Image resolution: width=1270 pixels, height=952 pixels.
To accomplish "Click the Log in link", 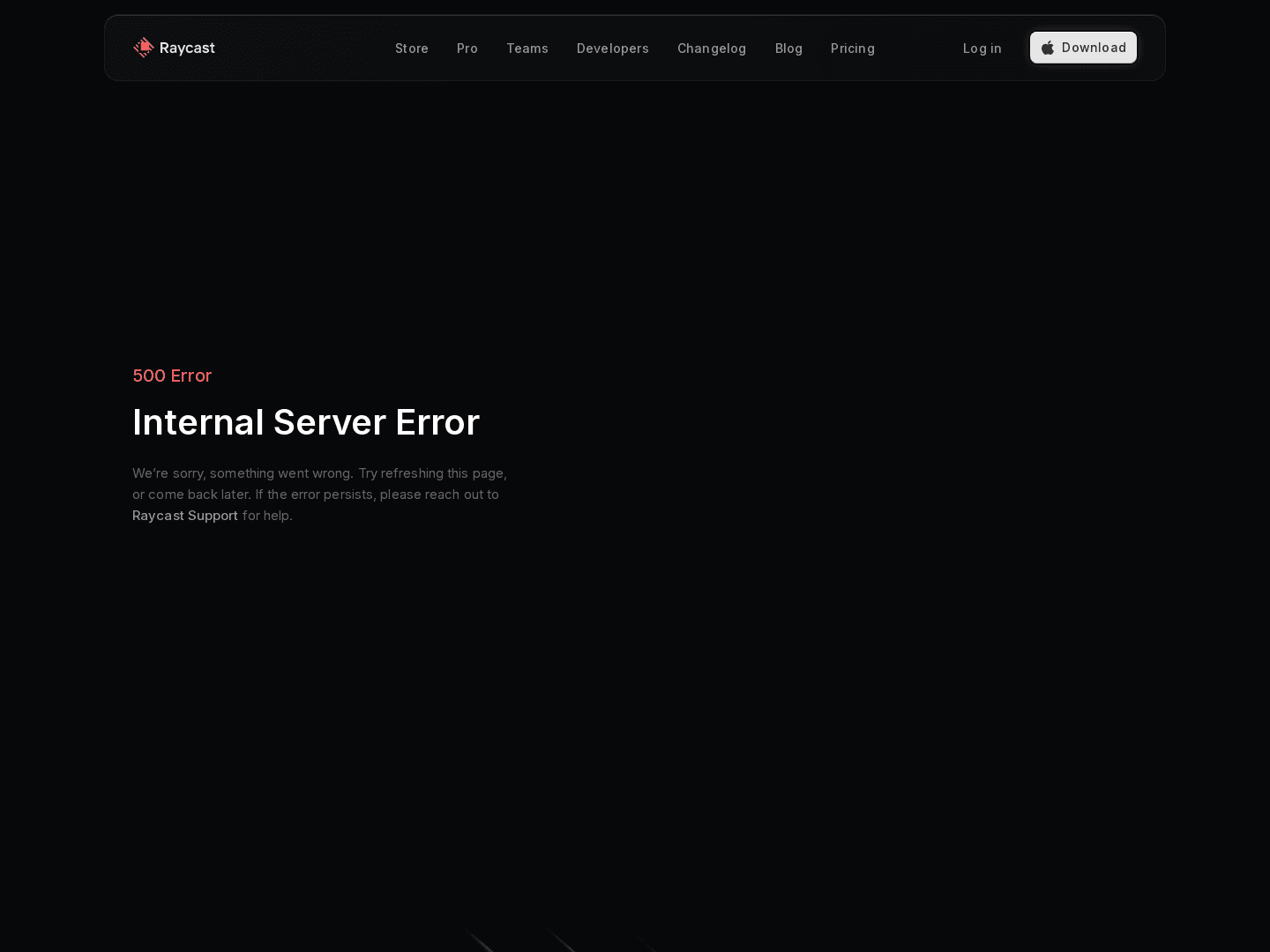I will tap(982, 48).
